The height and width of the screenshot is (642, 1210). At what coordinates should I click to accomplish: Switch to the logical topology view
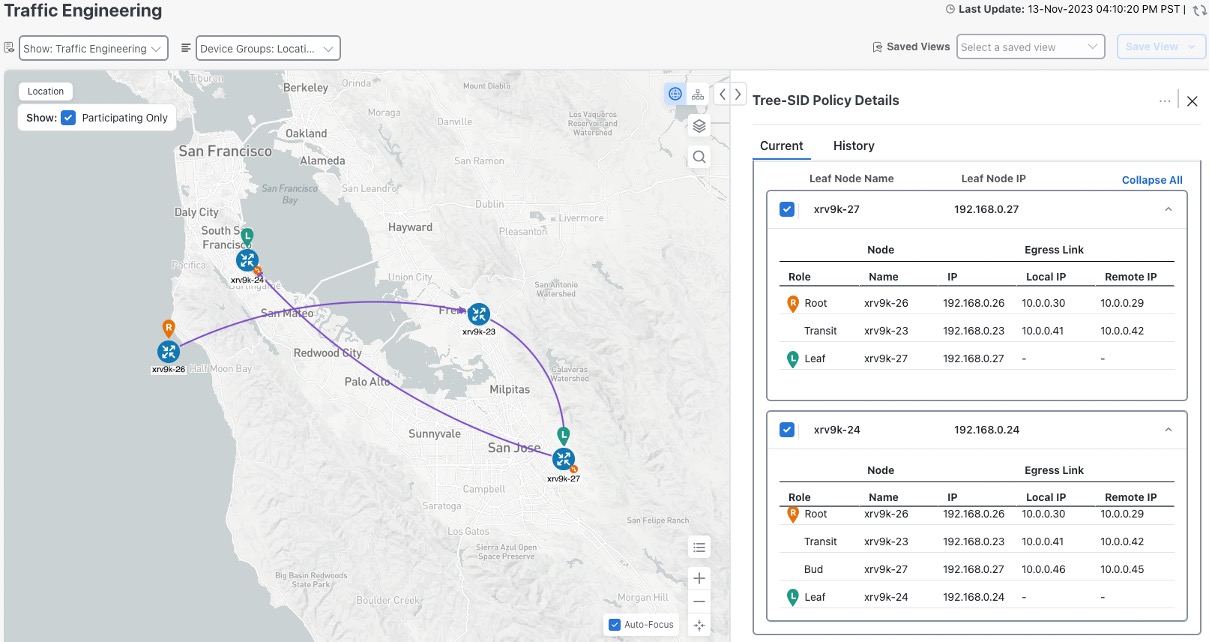pyautogui.click(x=699, y=94)
